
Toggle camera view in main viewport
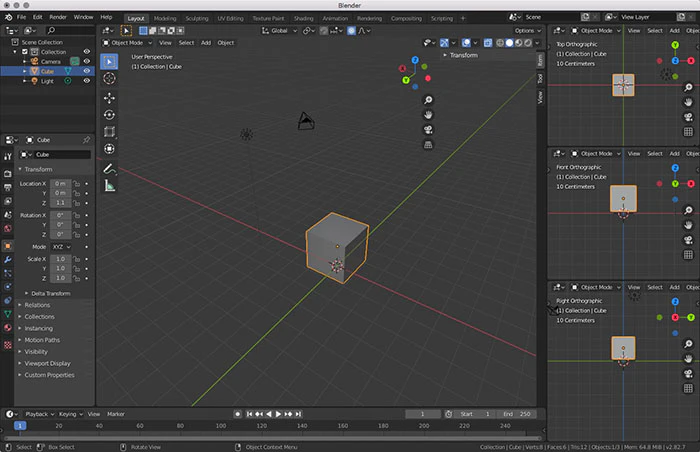[x=428, y=130]
